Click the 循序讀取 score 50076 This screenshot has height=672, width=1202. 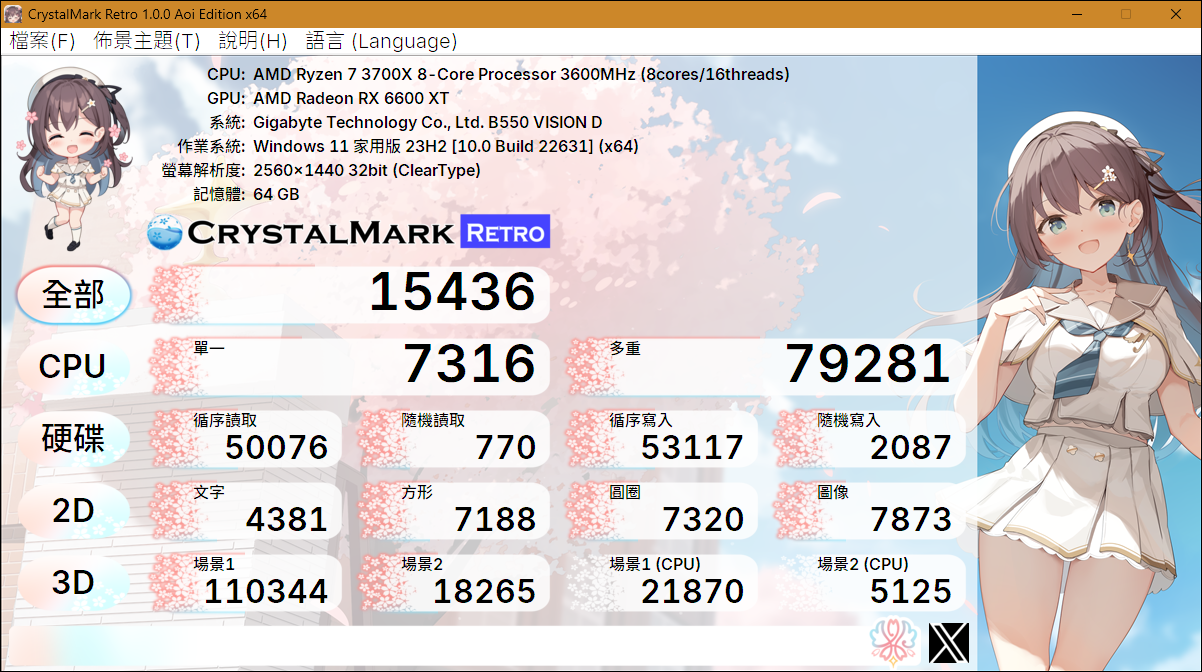277,447
